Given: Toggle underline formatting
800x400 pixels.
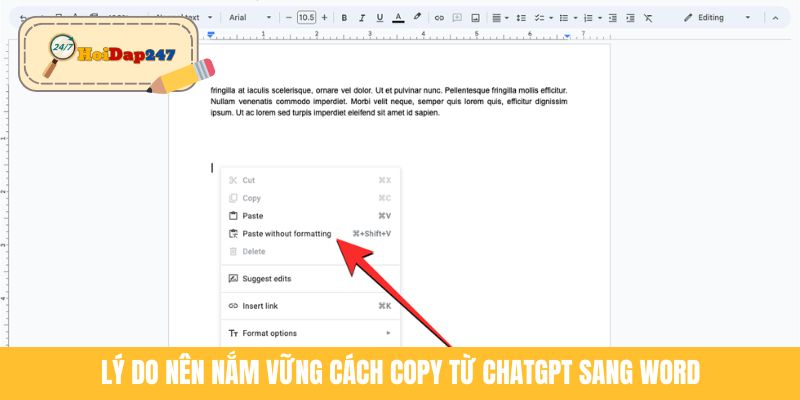Looking at the screenshot, I should tap(380, 17).
